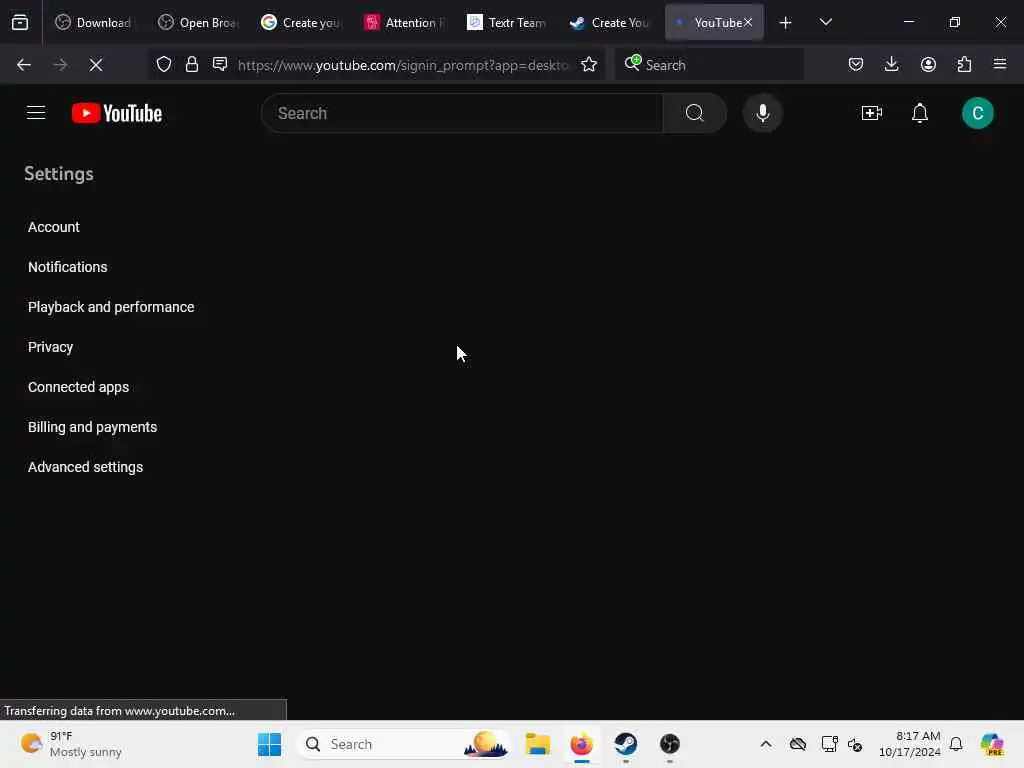1024x768 pixels.
Task: Switch to the Google Create your tab
Action: click(300, 23)
